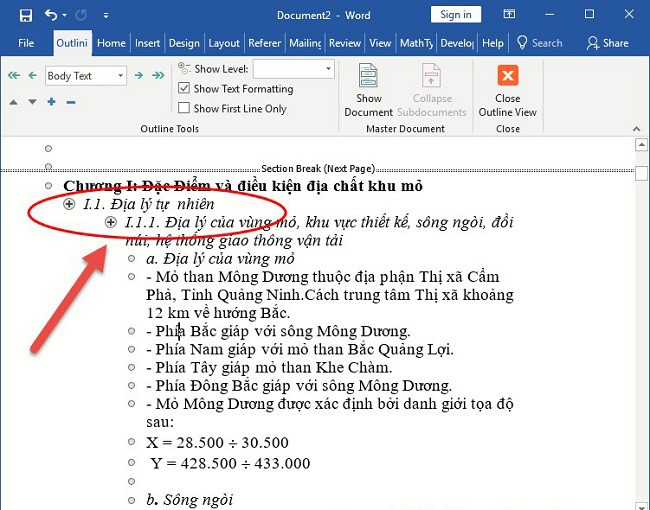This screenshot has width=650, height=510.
Task: Click the Outline Tools group label
Action: 170,129
